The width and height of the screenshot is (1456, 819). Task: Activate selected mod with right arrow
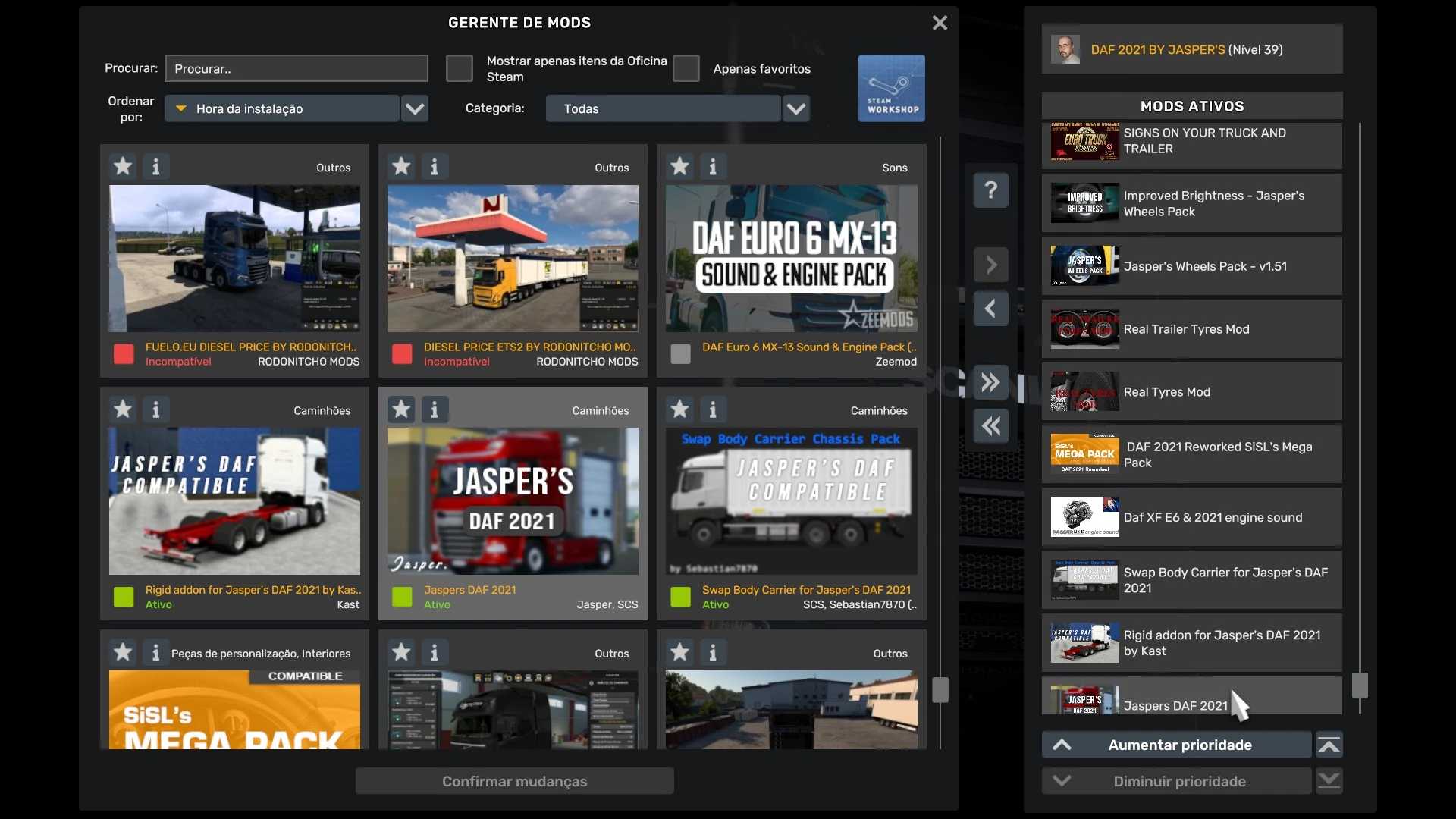pyautogui.click(x=991, y=265)
